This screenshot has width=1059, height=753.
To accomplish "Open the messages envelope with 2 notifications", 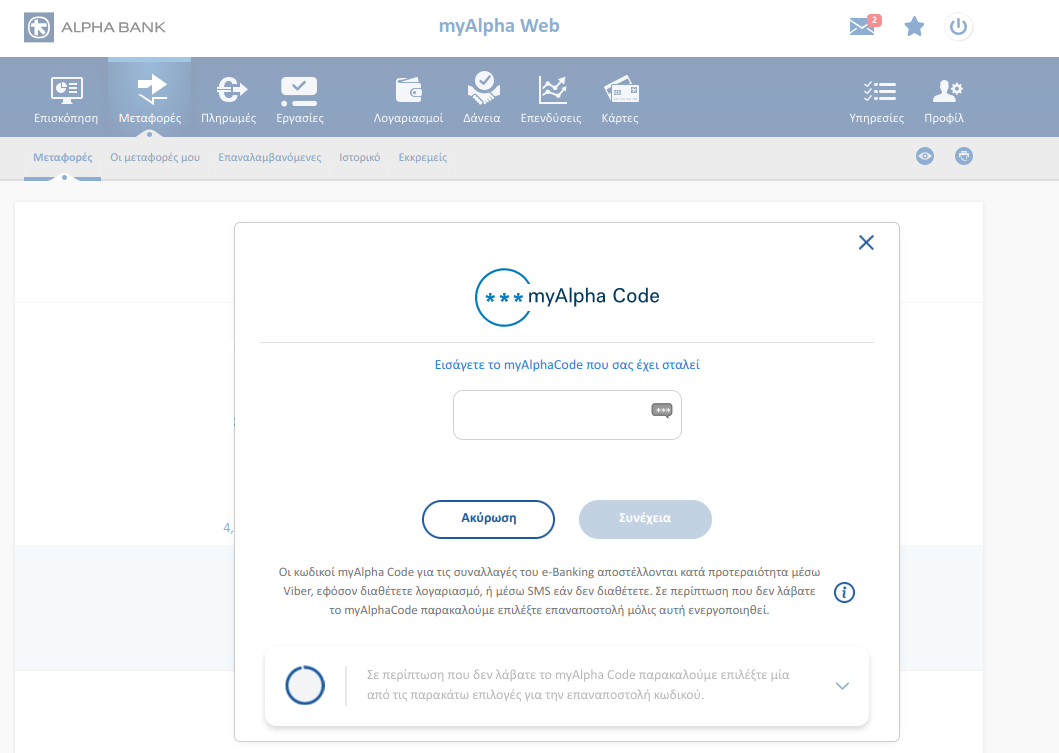I will [x=864, y=26].
